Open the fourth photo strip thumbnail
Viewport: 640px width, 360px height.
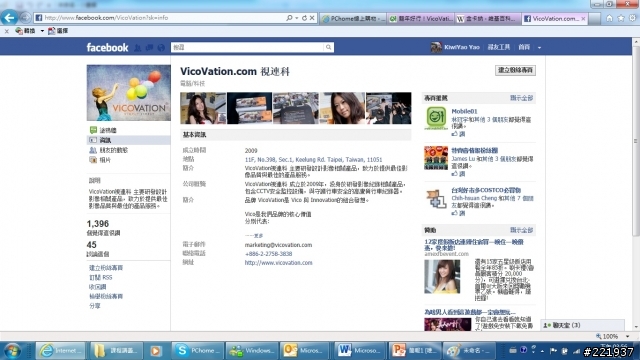pyautogui.click(x=342, y=108)
